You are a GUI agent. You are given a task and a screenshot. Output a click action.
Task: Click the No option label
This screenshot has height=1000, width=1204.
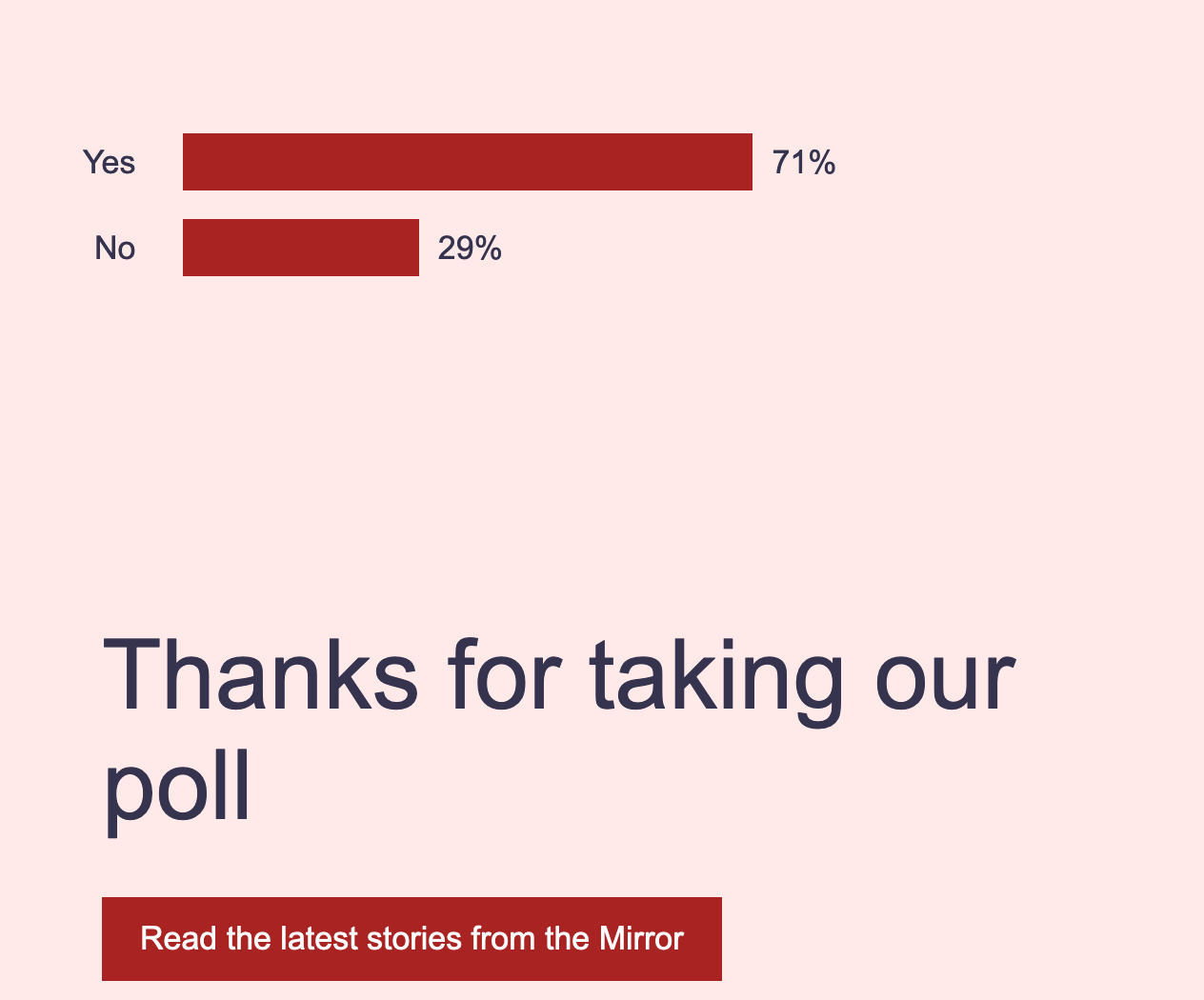[115, 248]
